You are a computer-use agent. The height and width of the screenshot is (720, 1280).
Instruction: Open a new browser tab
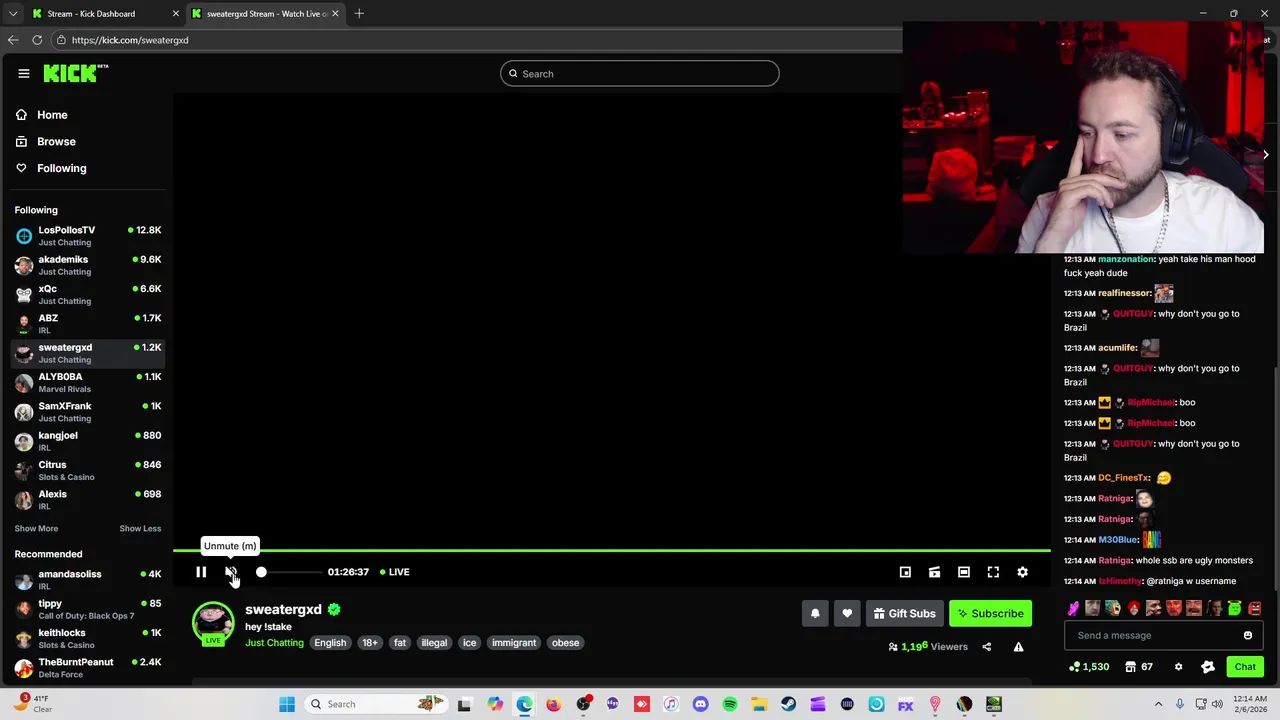click(359, 14)
